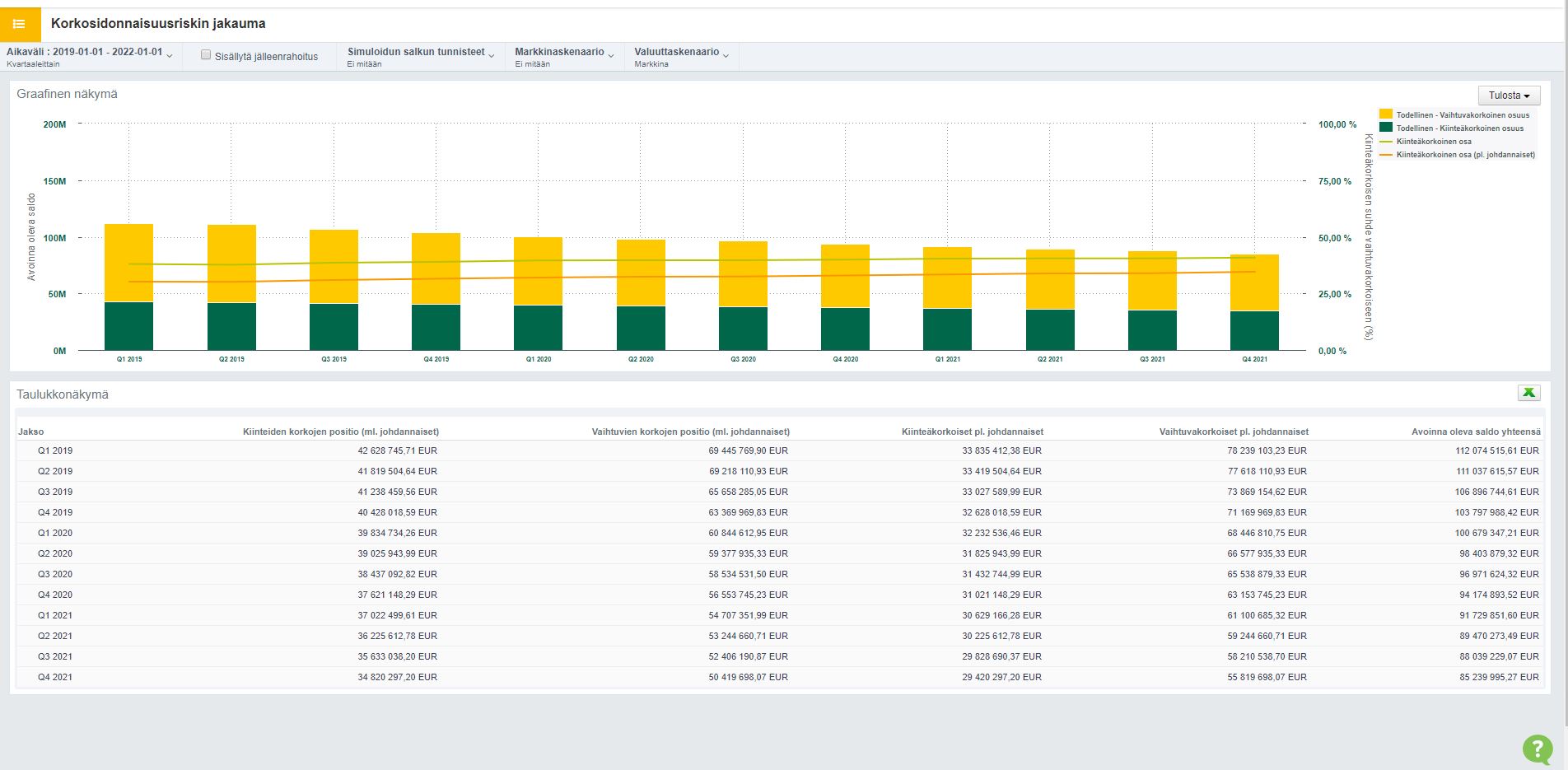Export table to Excel
Screen dimensions: 1568x770
(x=1528, y=393)
